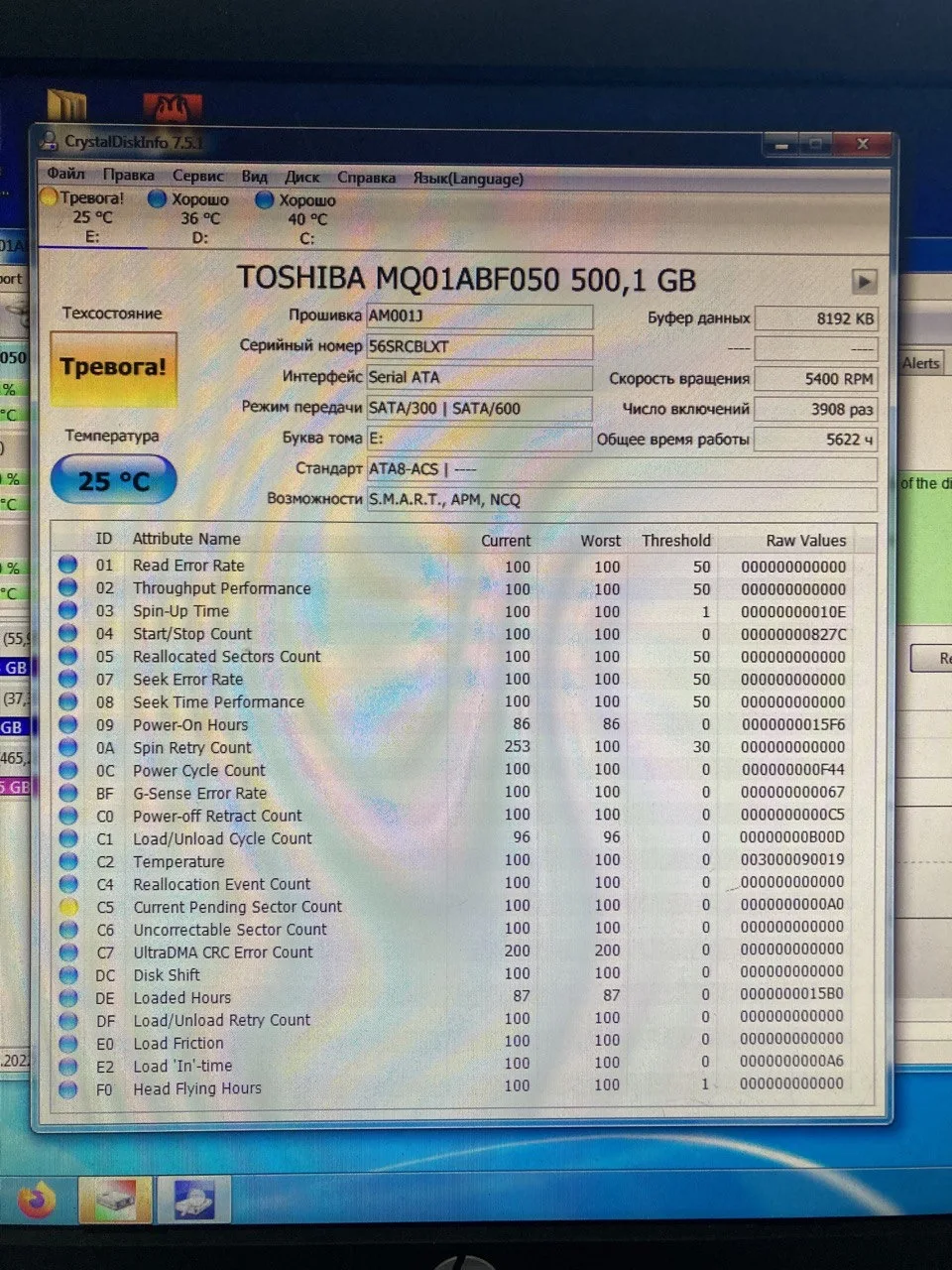Click the blue status dot for Reallocated Sectors Count
952x1270 pixels.
click(x=68, y=655)
